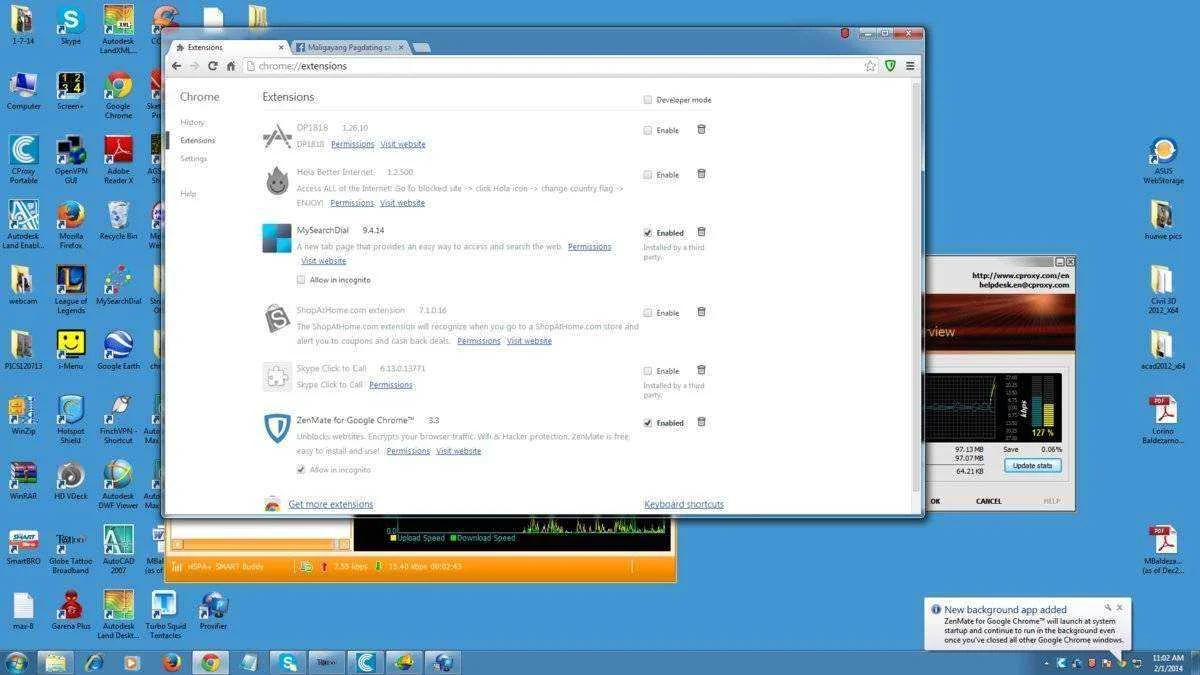
Task: Visit website for ZenMate extension
Action: 458,450
